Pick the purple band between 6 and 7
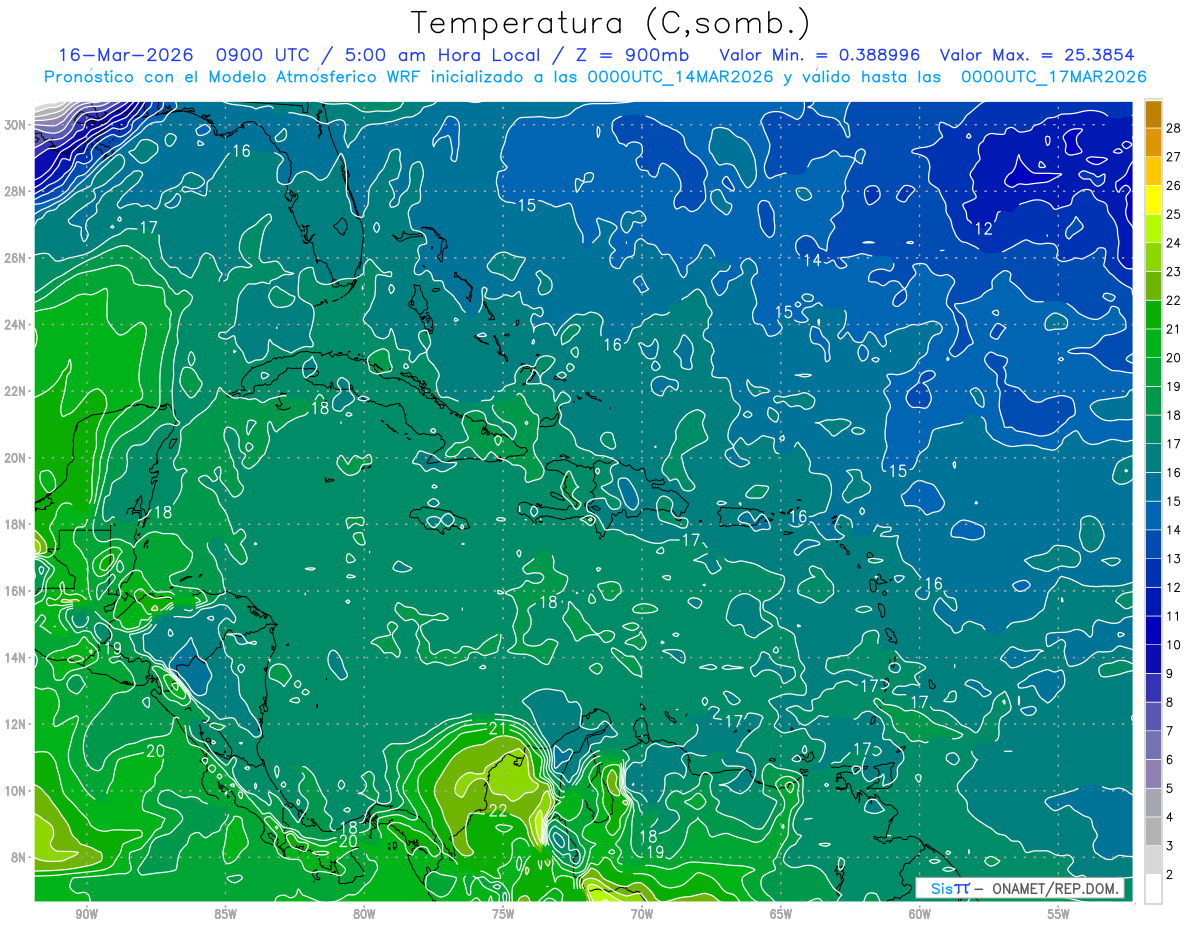The image size is (1200, 927). click(1154, 745)
